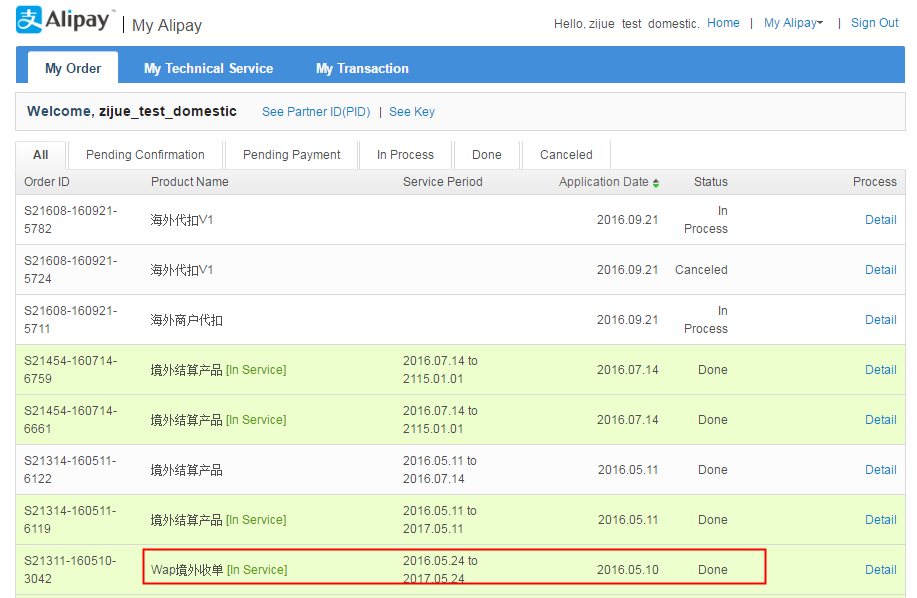The height and width of the screenshot is (598, 917).
Task: Click See Partner ID(PID) link
Action: pyautogui.click(x=316, y=112)
